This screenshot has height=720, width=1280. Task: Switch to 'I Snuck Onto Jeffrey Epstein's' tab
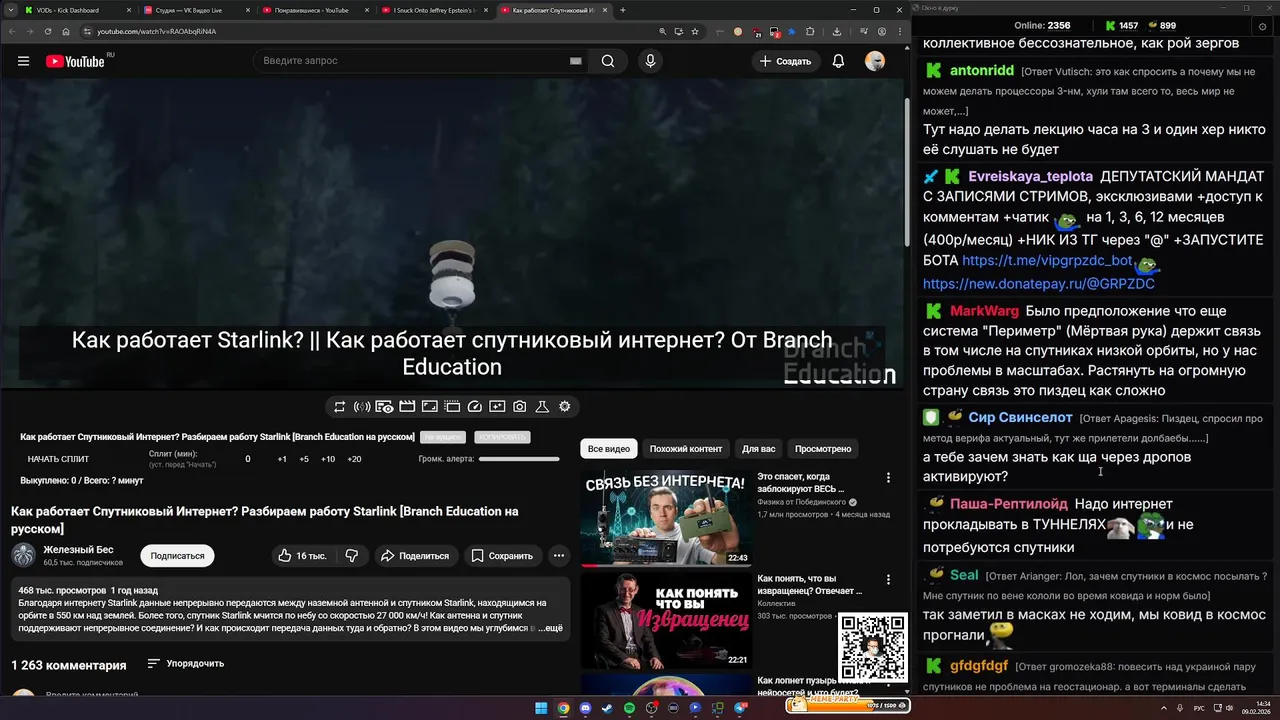435,10
